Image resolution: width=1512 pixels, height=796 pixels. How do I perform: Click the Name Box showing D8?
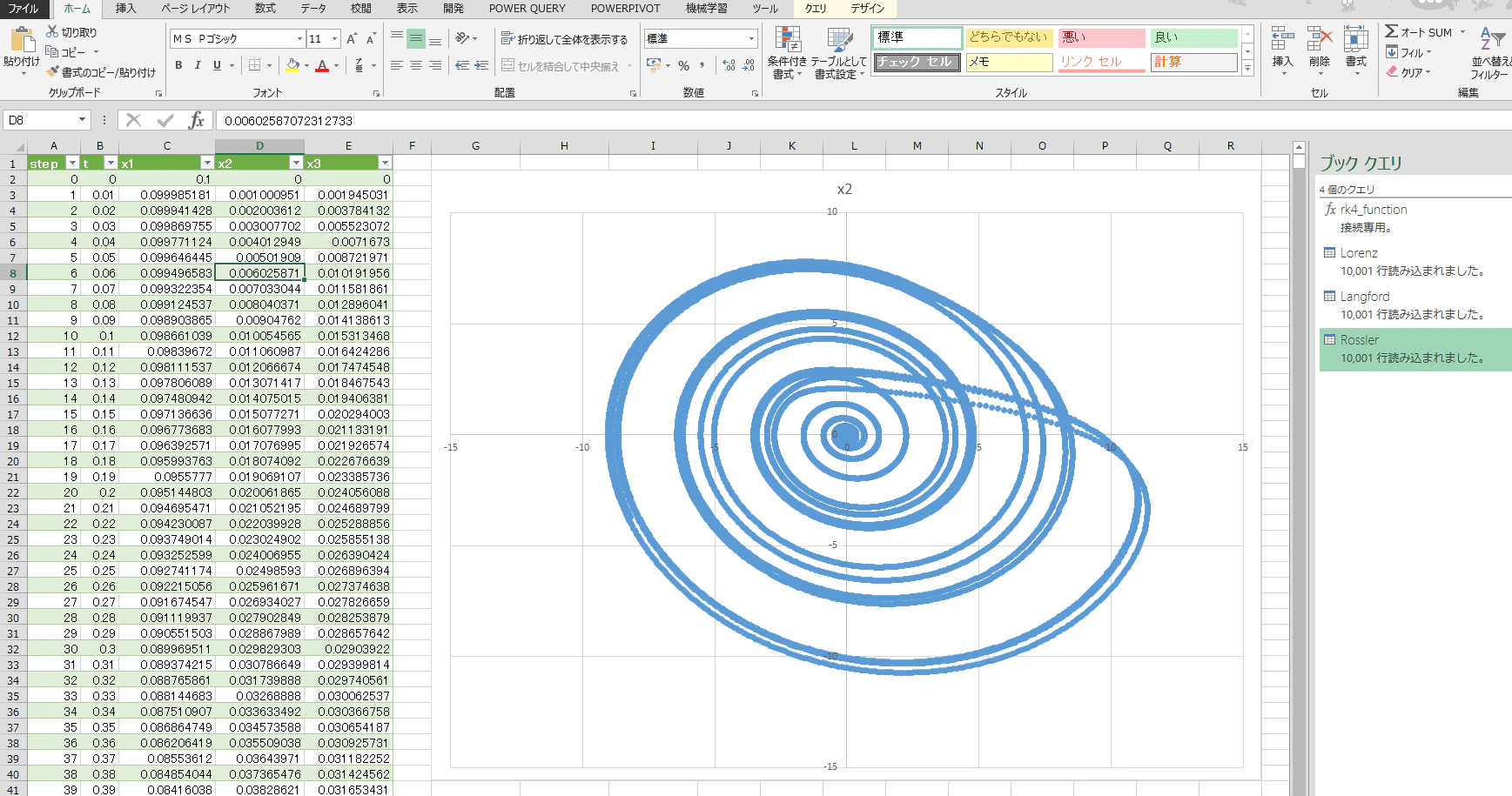(x=39, y=120)
